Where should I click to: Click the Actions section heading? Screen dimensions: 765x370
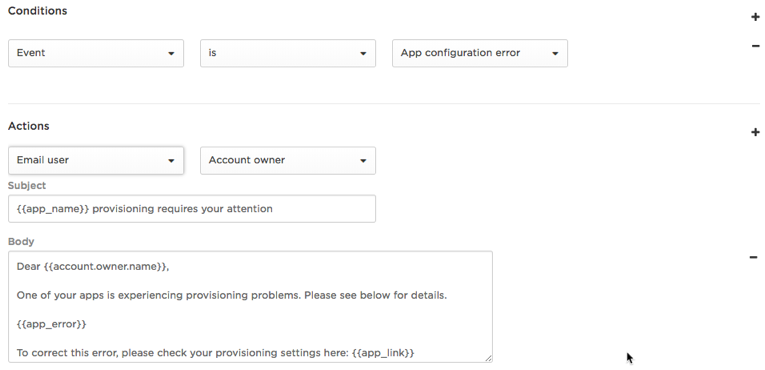(28, 126)
